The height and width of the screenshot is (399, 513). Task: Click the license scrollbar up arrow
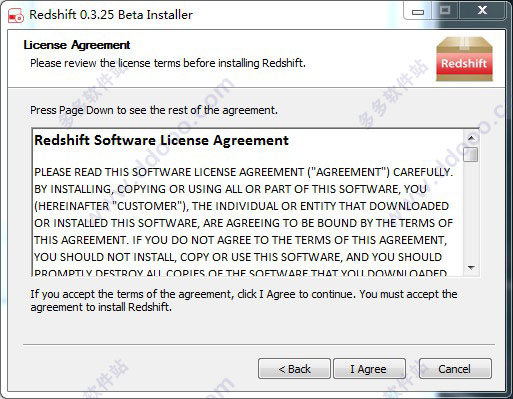(471, 138)
